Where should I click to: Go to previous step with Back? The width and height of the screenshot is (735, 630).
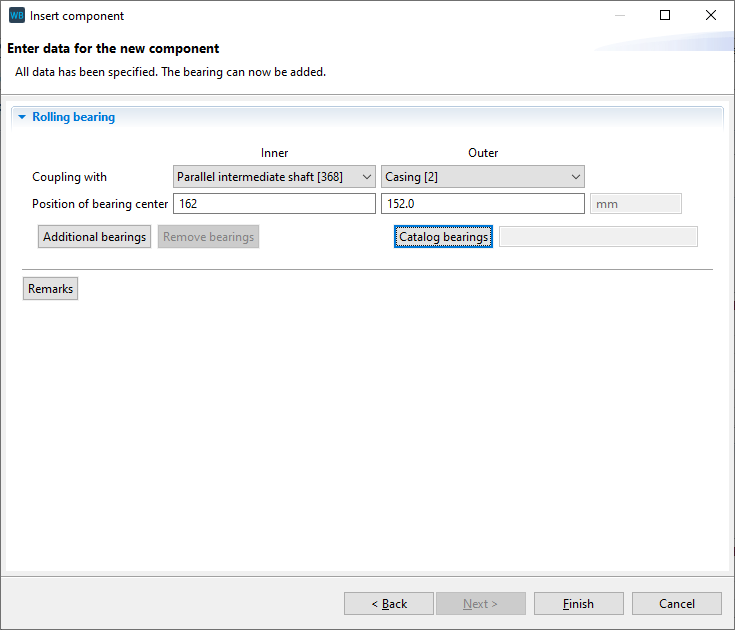coord(389,604)
